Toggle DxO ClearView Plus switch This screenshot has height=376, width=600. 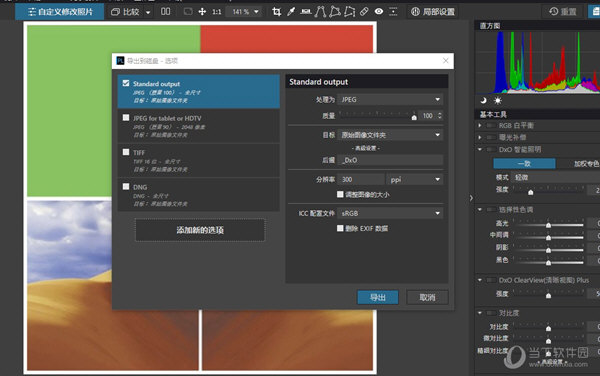click(x=491, y=280)
